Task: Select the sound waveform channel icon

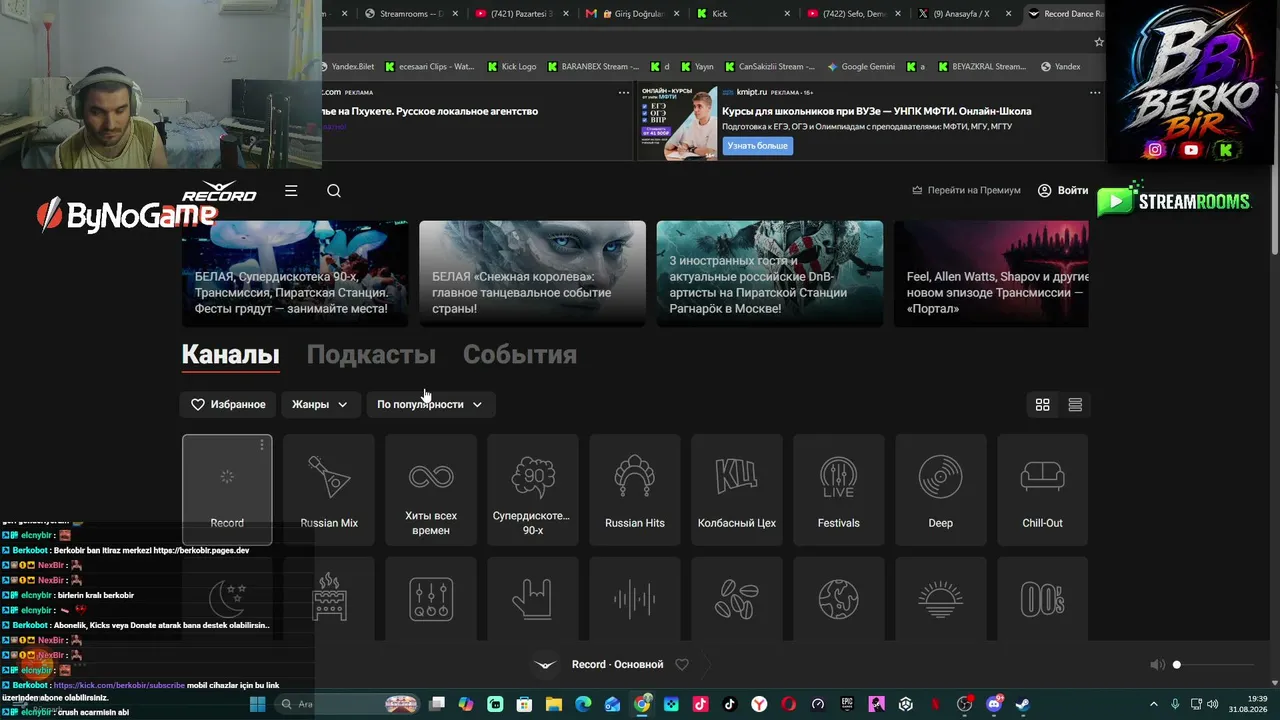Action: click(x=635, y=598)
